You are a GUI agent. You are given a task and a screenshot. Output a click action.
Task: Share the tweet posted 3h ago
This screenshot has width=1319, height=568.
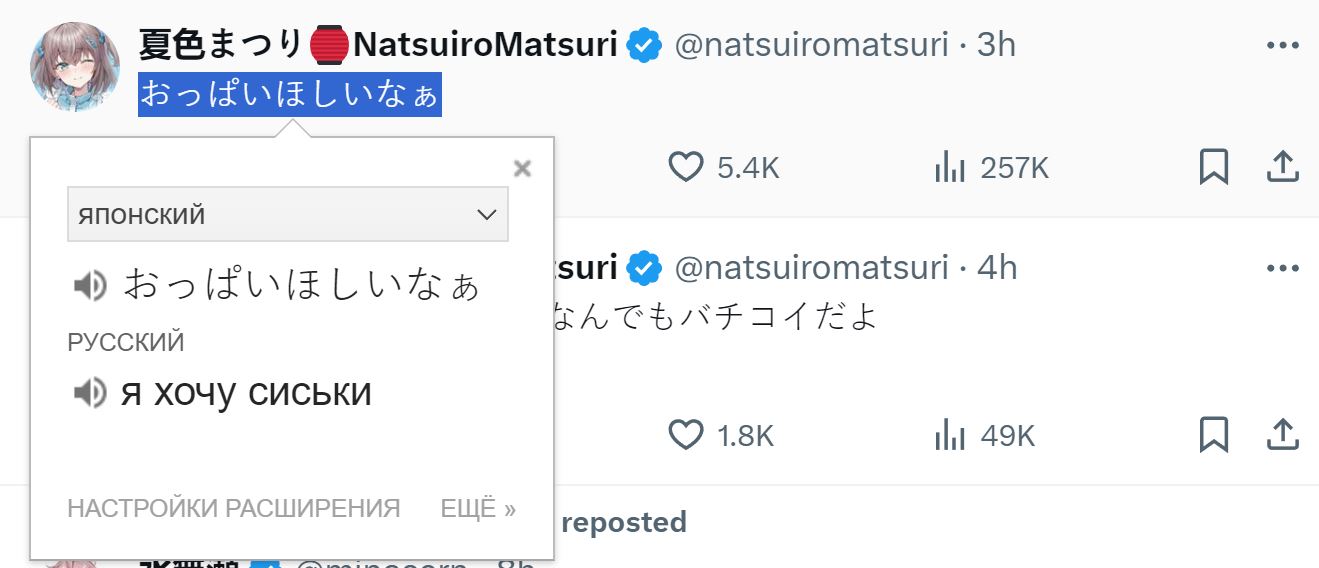(1282, 167)
